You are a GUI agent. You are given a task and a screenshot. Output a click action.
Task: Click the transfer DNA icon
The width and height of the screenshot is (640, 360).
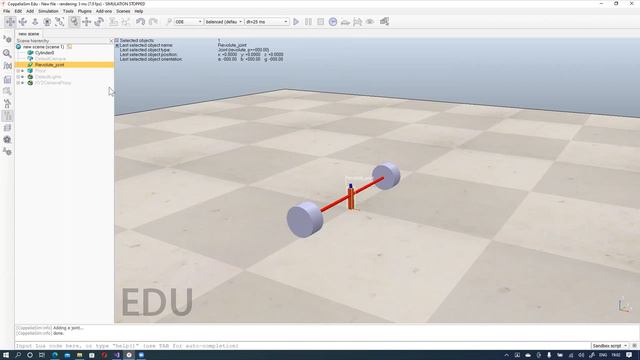point(126,22)
